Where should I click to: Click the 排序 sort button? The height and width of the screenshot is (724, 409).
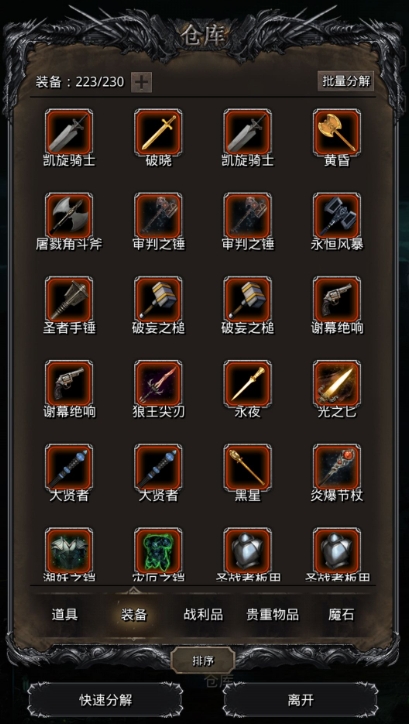coord(203,661)
